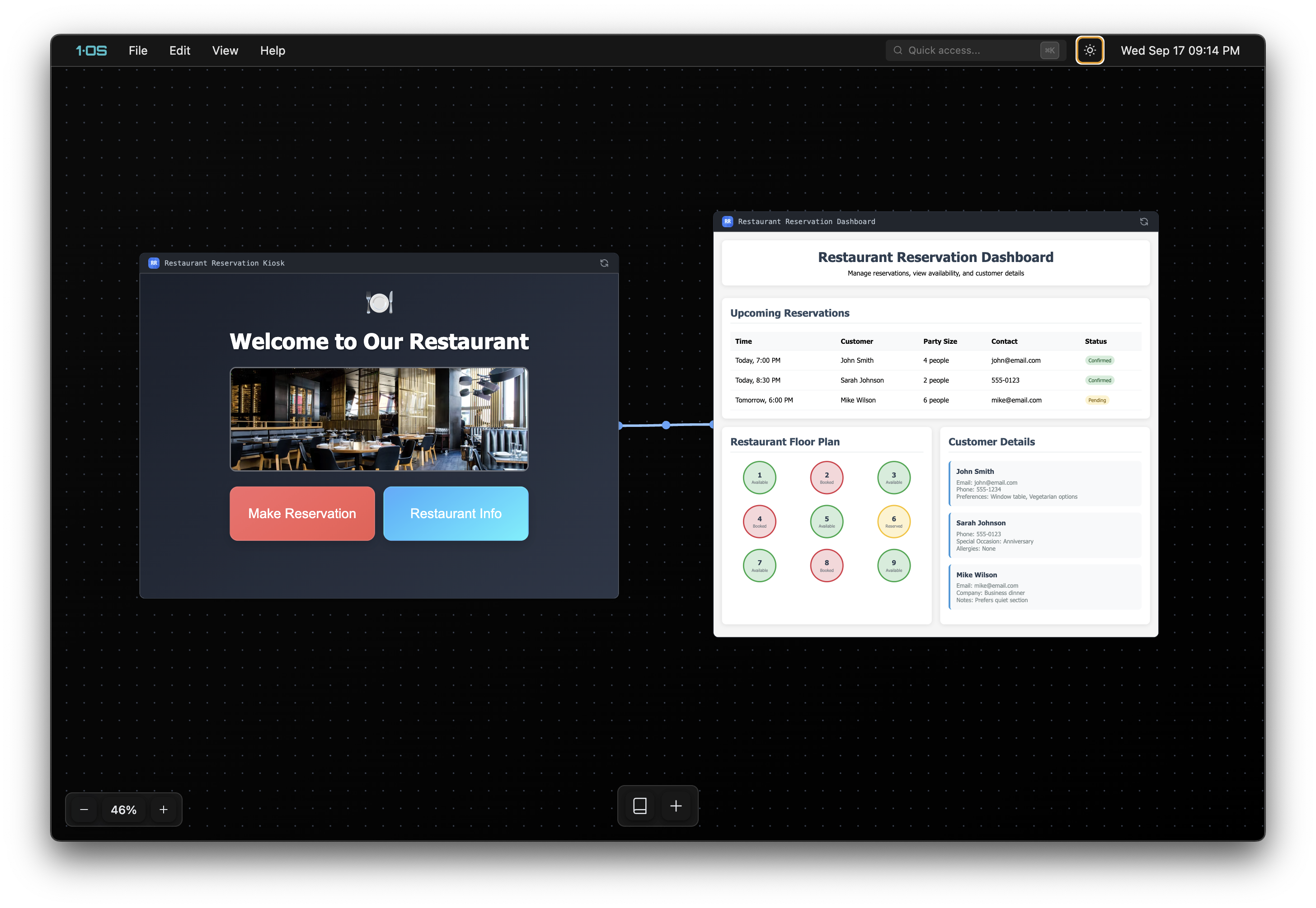The width and height of the screenshot is (1316, 908).
Task: Select reserved table 6 on the floor plan
Action: point(893,521)
